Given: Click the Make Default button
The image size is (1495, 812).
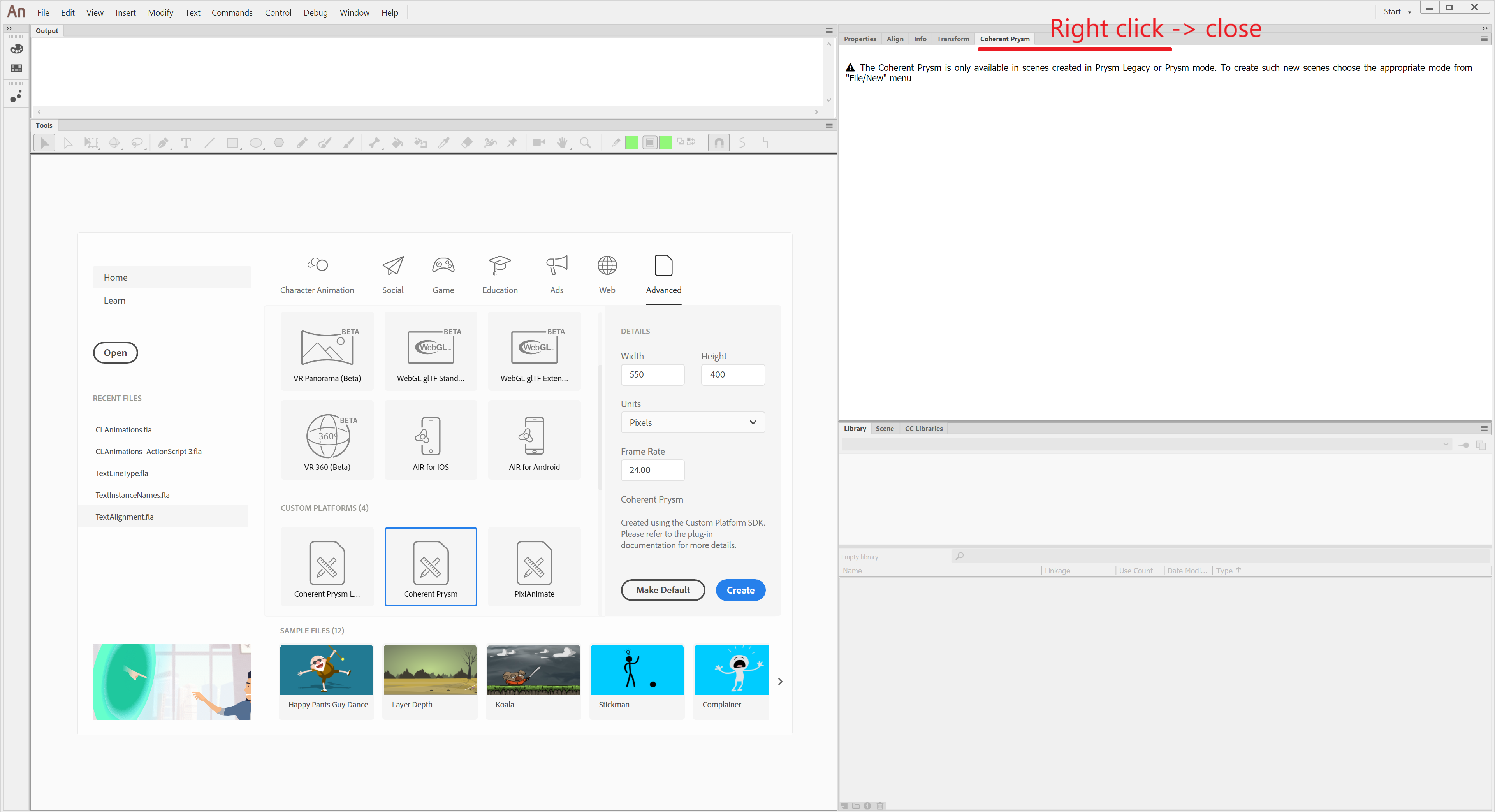Looking at the screenshot, I should [663, 590].
